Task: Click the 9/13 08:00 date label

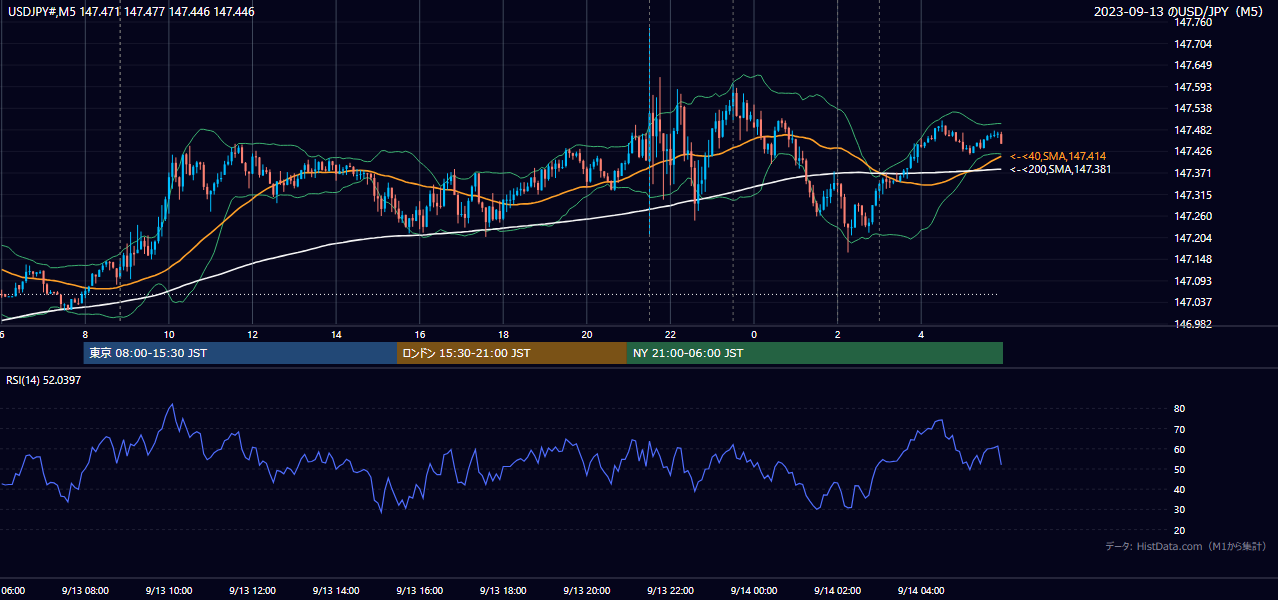Action: click(85, 591)
